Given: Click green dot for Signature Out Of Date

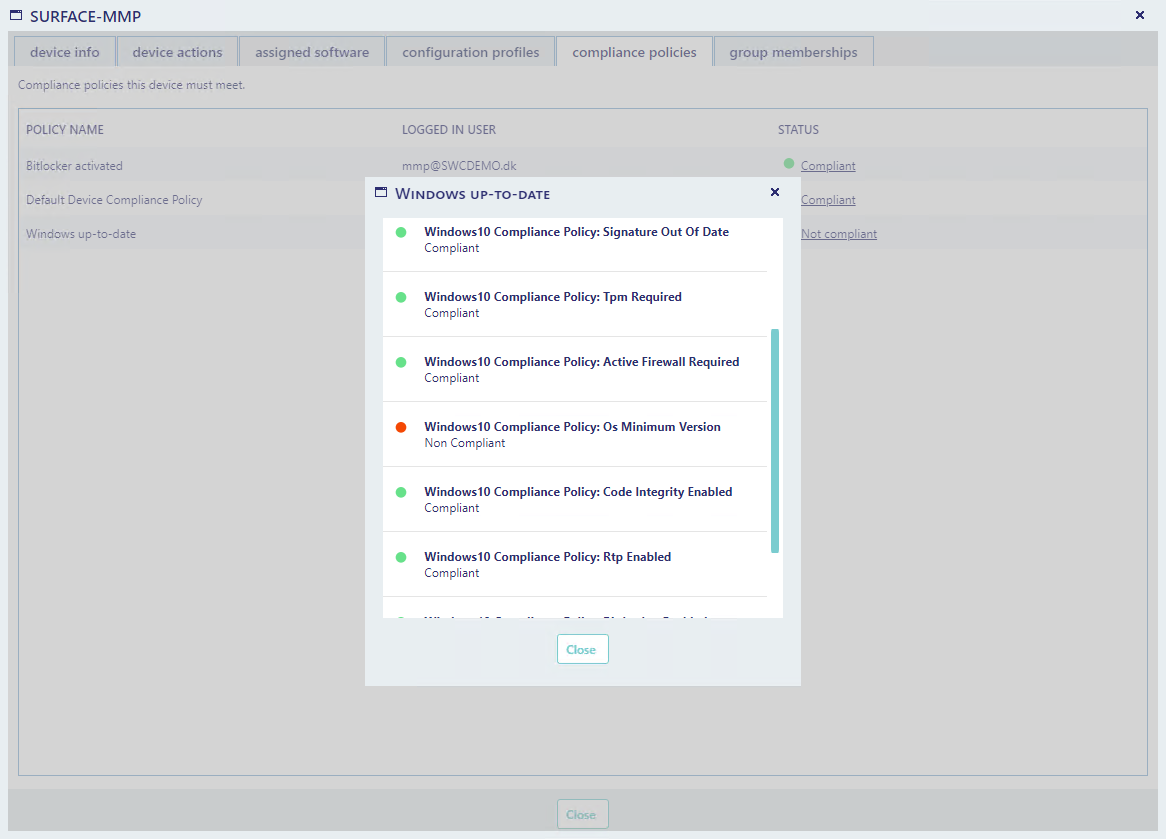Looking at the screenshot, I should pos(401,232).
